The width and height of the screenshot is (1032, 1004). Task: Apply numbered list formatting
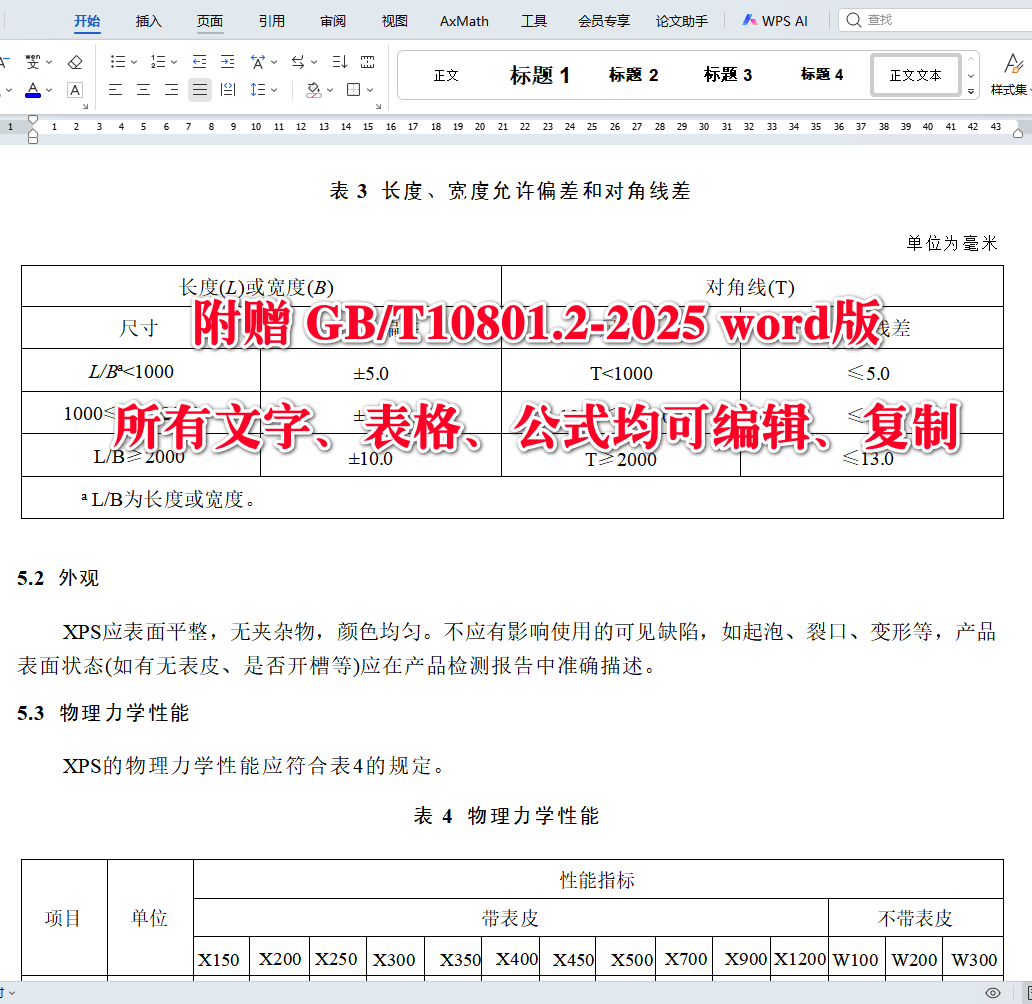(158, 62)
